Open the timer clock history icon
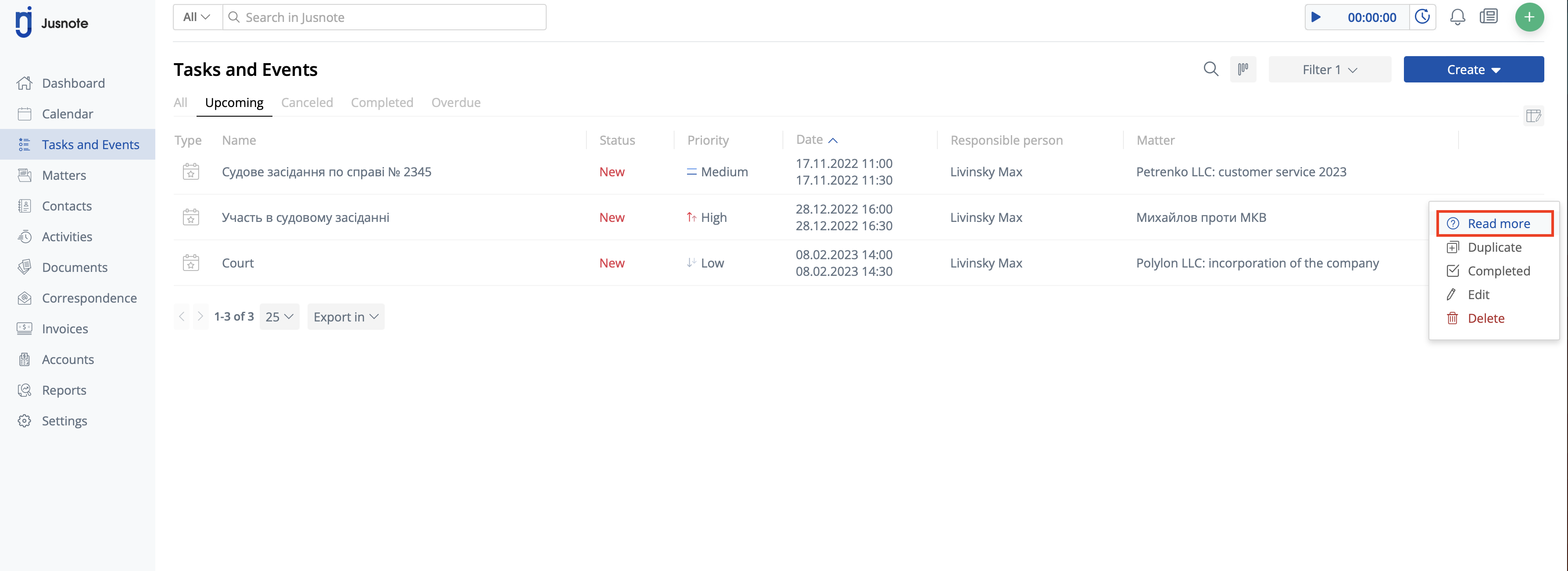This screenshot has width=1568, height=571. coord(1422,17)
